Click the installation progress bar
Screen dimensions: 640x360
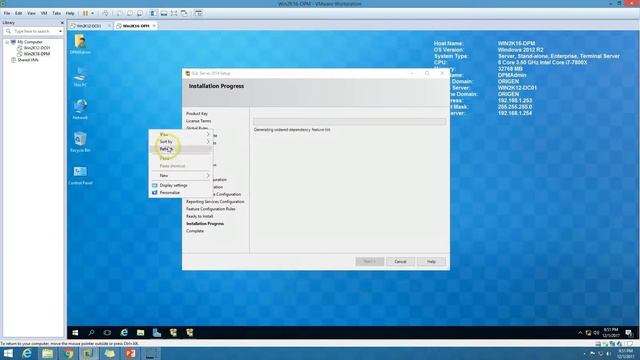pyautogui.click(x=349, y=122)
